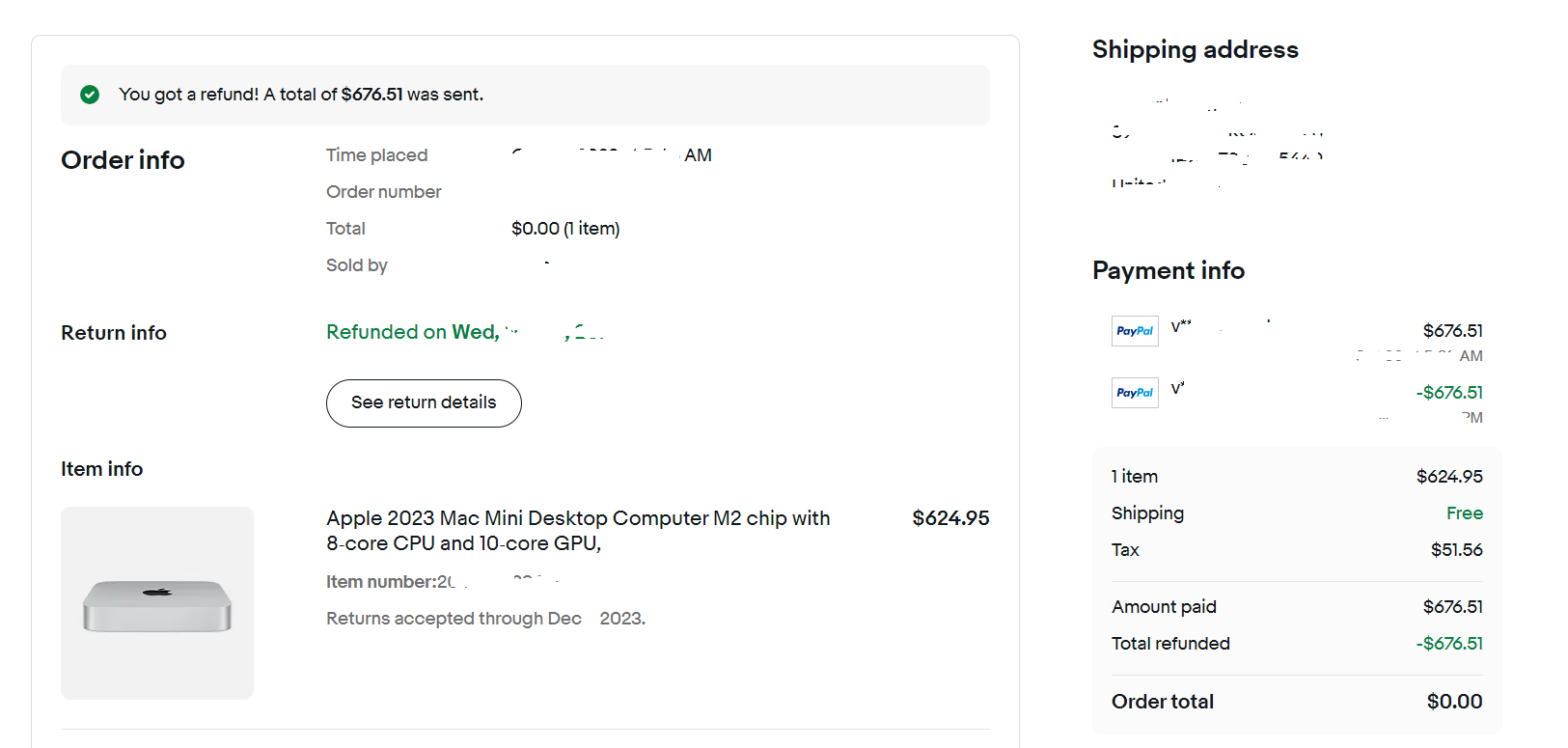The height and width of the screenshot is (748, 1568).
Task: Click the 'Item number' line
Action: (443, 582)
